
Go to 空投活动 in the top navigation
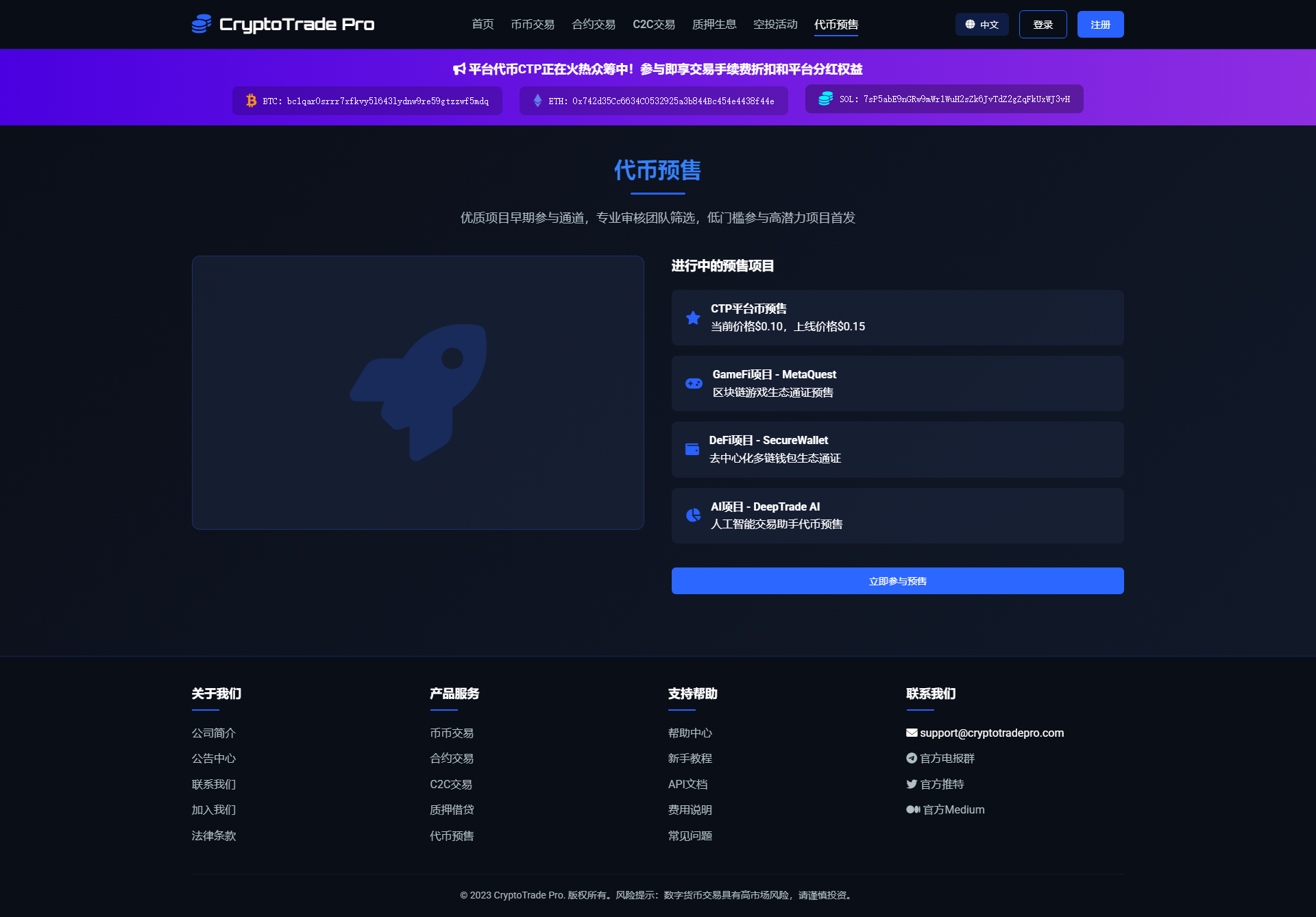point(775,25)
